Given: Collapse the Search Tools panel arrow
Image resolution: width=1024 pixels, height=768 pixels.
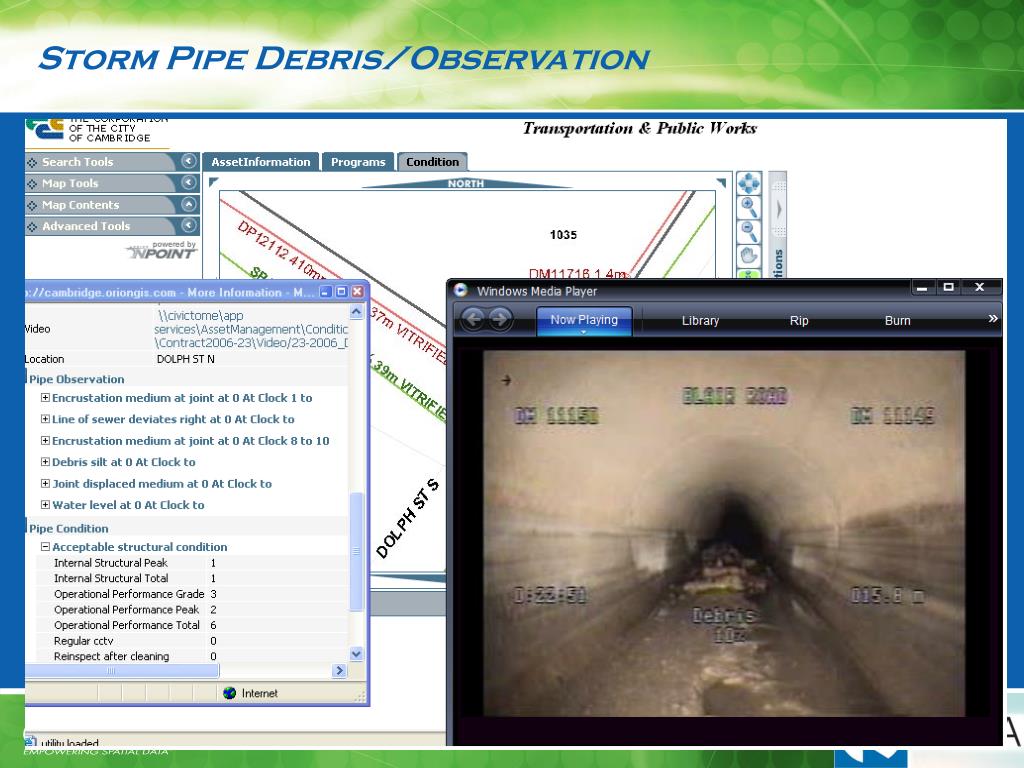Looking at the screenshot, I should 189,161.
